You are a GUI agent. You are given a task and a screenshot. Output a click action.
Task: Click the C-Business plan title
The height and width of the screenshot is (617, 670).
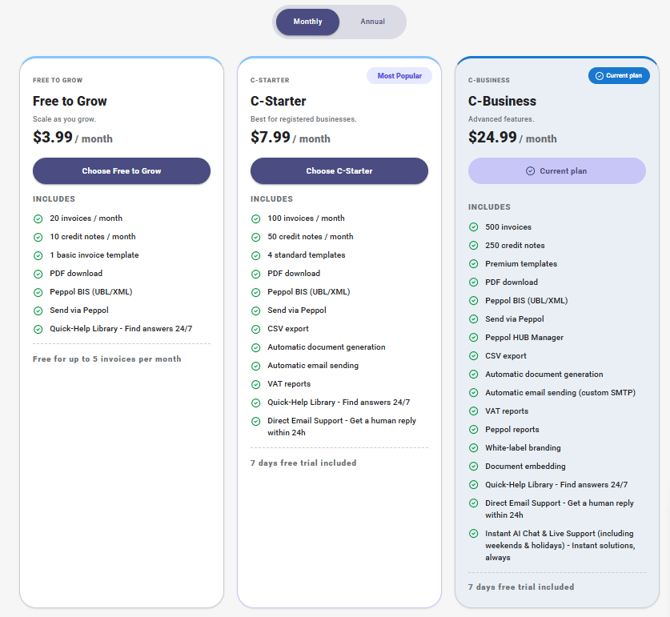pos(502,101)
